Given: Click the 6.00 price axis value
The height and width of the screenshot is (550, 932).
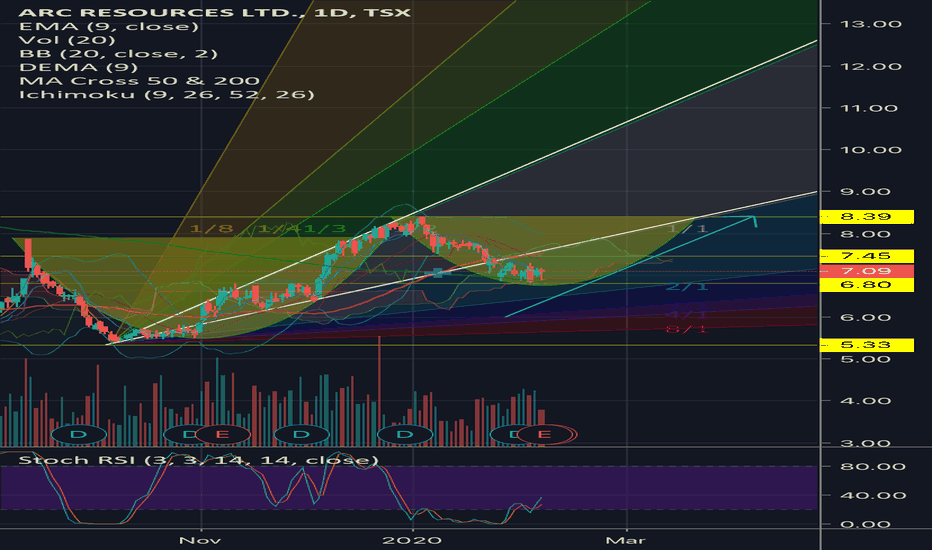Looking at the screenshot, I should coord(865,318).
